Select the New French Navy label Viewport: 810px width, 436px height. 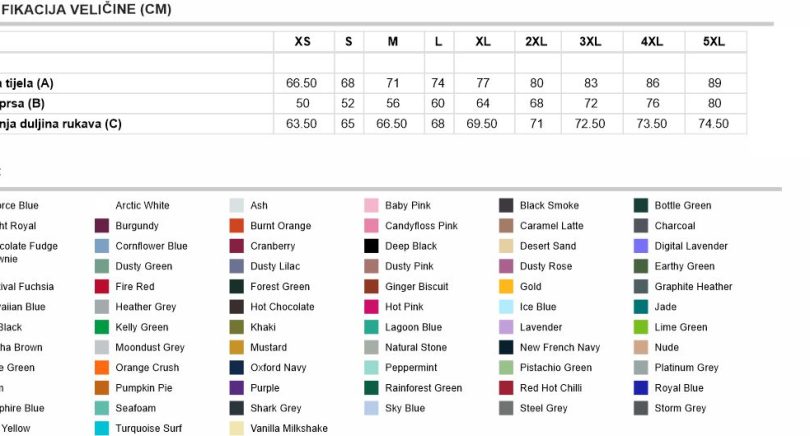pos(560,347)
